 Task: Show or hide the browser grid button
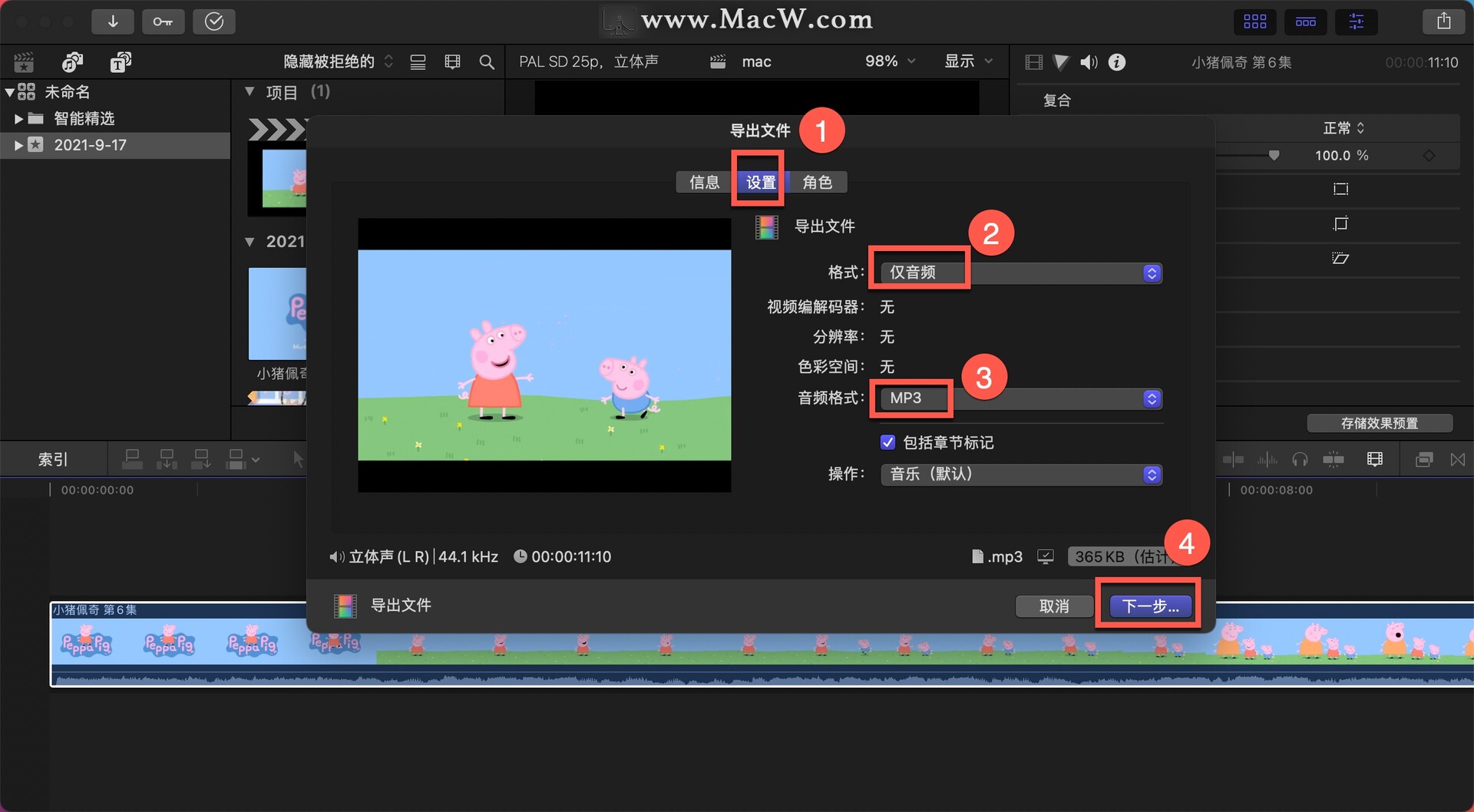click(x=1255, y=21)
